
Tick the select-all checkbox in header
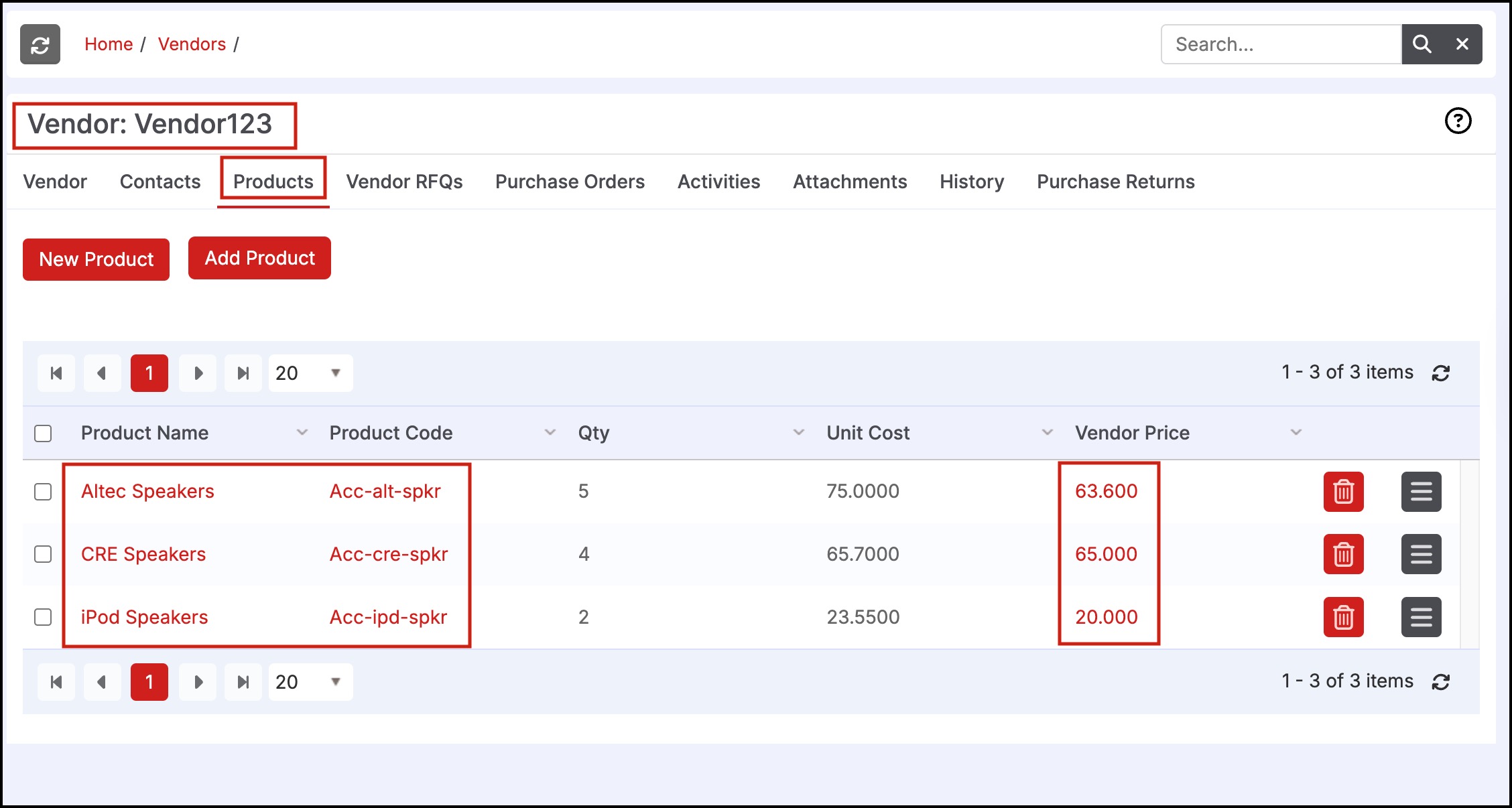[x=43, y=433]
